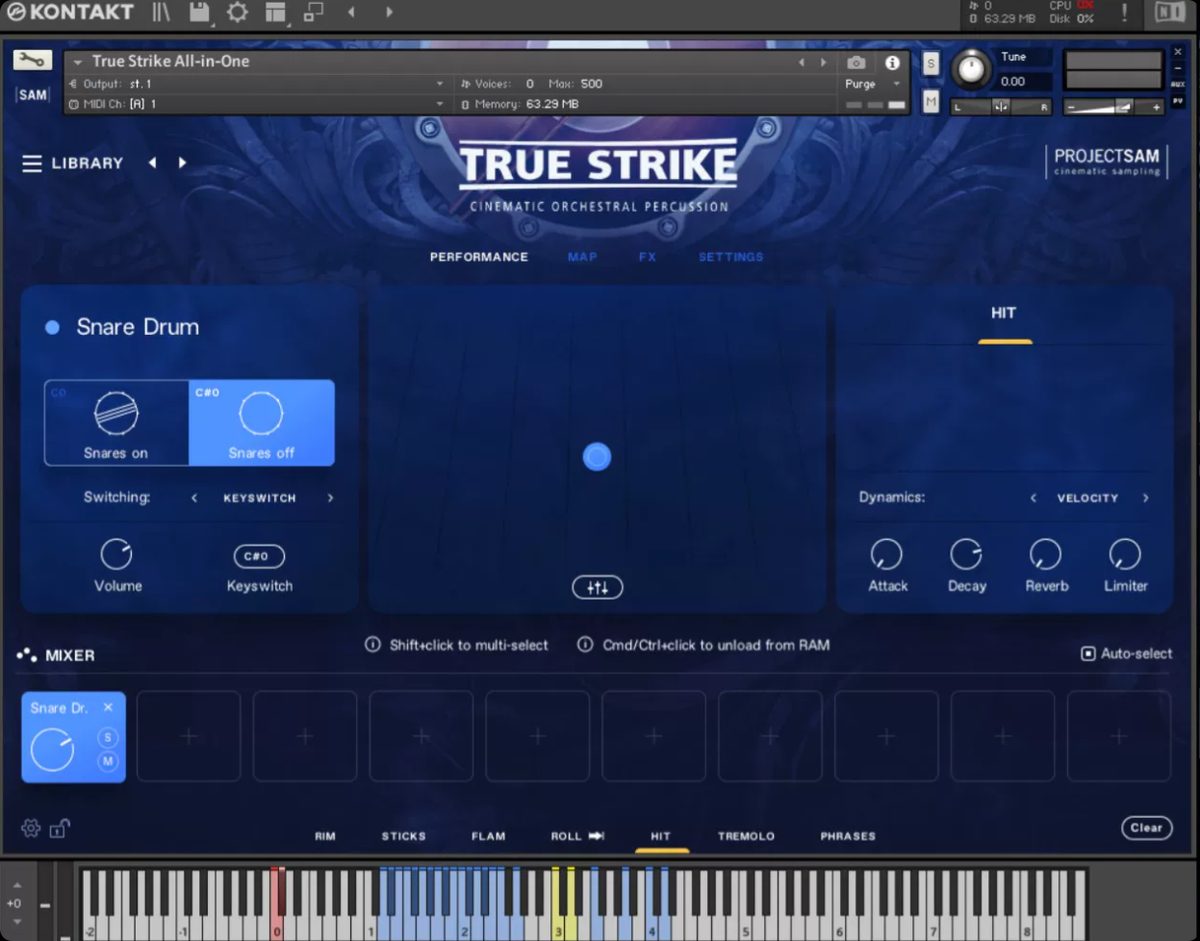Select the HIT tab in right panel
The image size is (1200, 941).
pos(1004,313)
